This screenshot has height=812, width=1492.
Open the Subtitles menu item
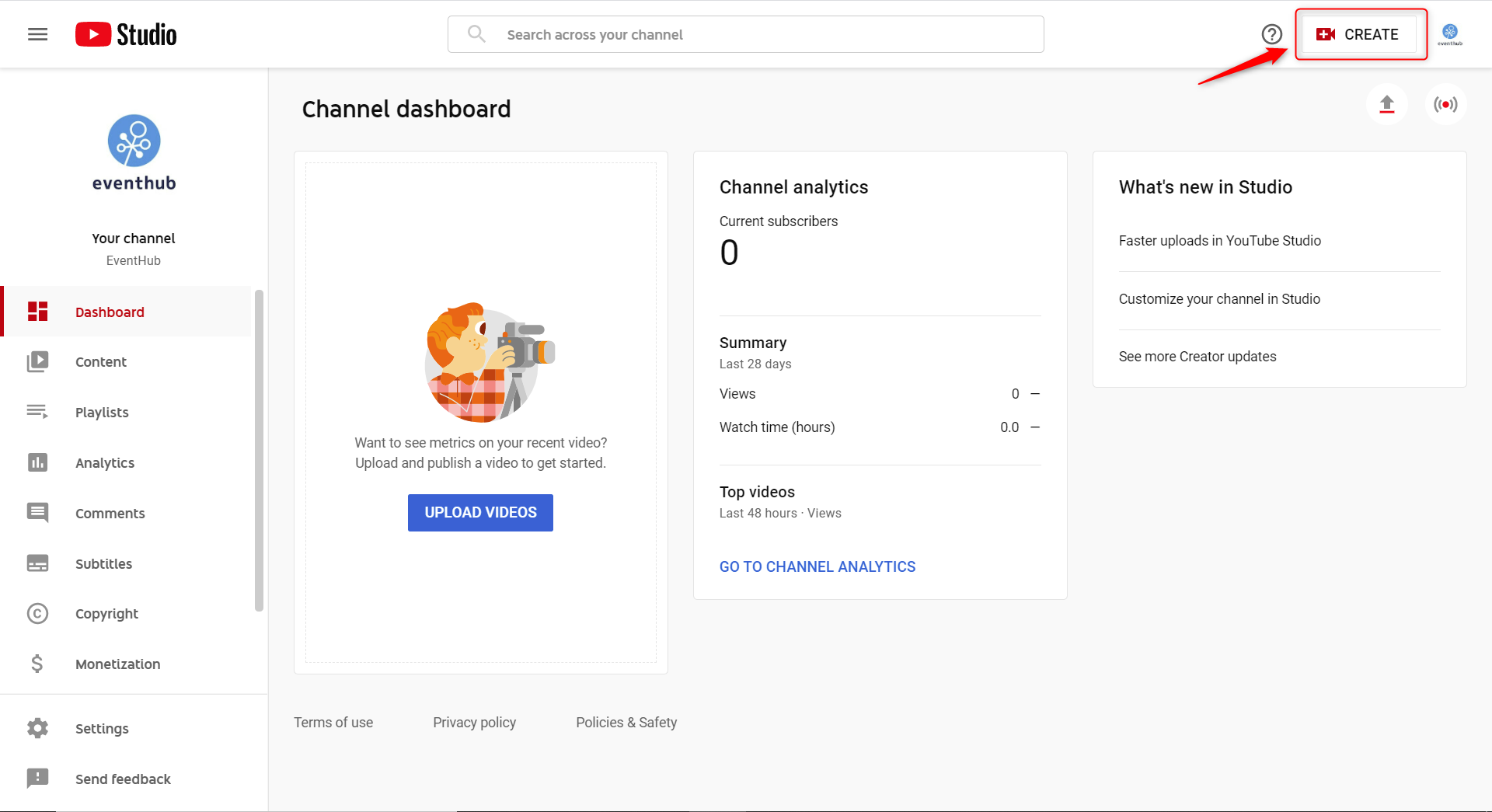pos(103,563)
